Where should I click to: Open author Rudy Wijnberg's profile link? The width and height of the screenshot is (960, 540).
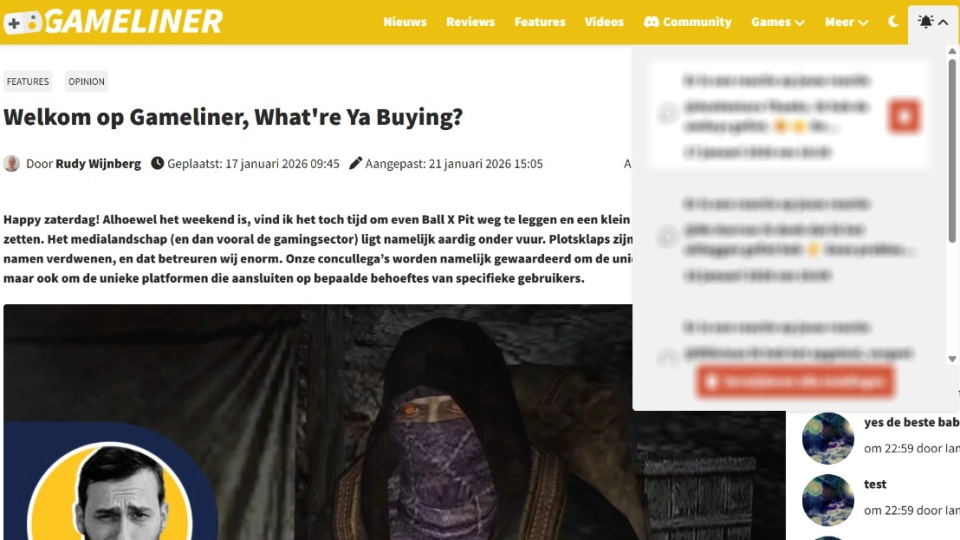98,163
